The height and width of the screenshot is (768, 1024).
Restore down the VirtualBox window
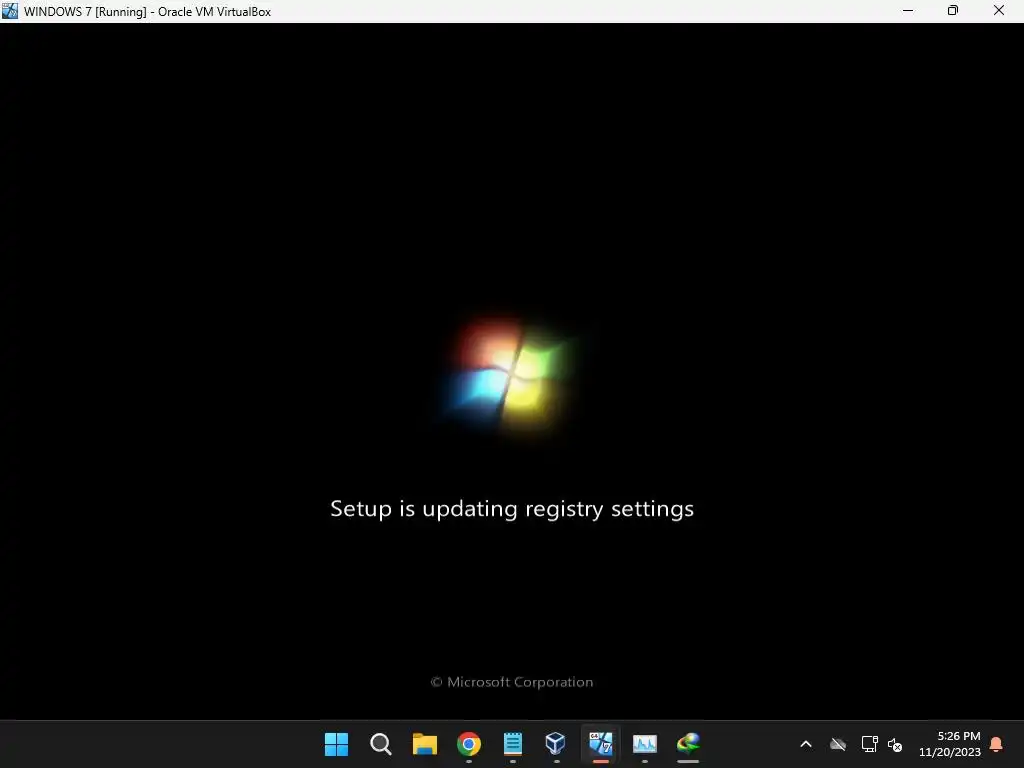[953, 10]
